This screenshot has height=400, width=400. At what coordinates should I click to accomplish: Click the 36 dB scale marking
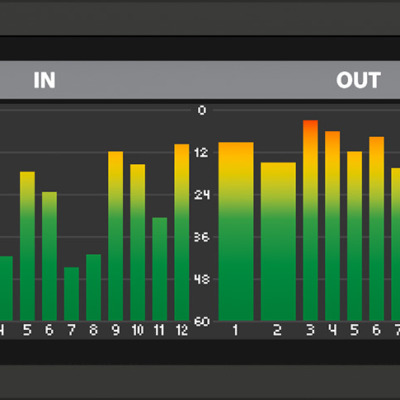(202, 237)
